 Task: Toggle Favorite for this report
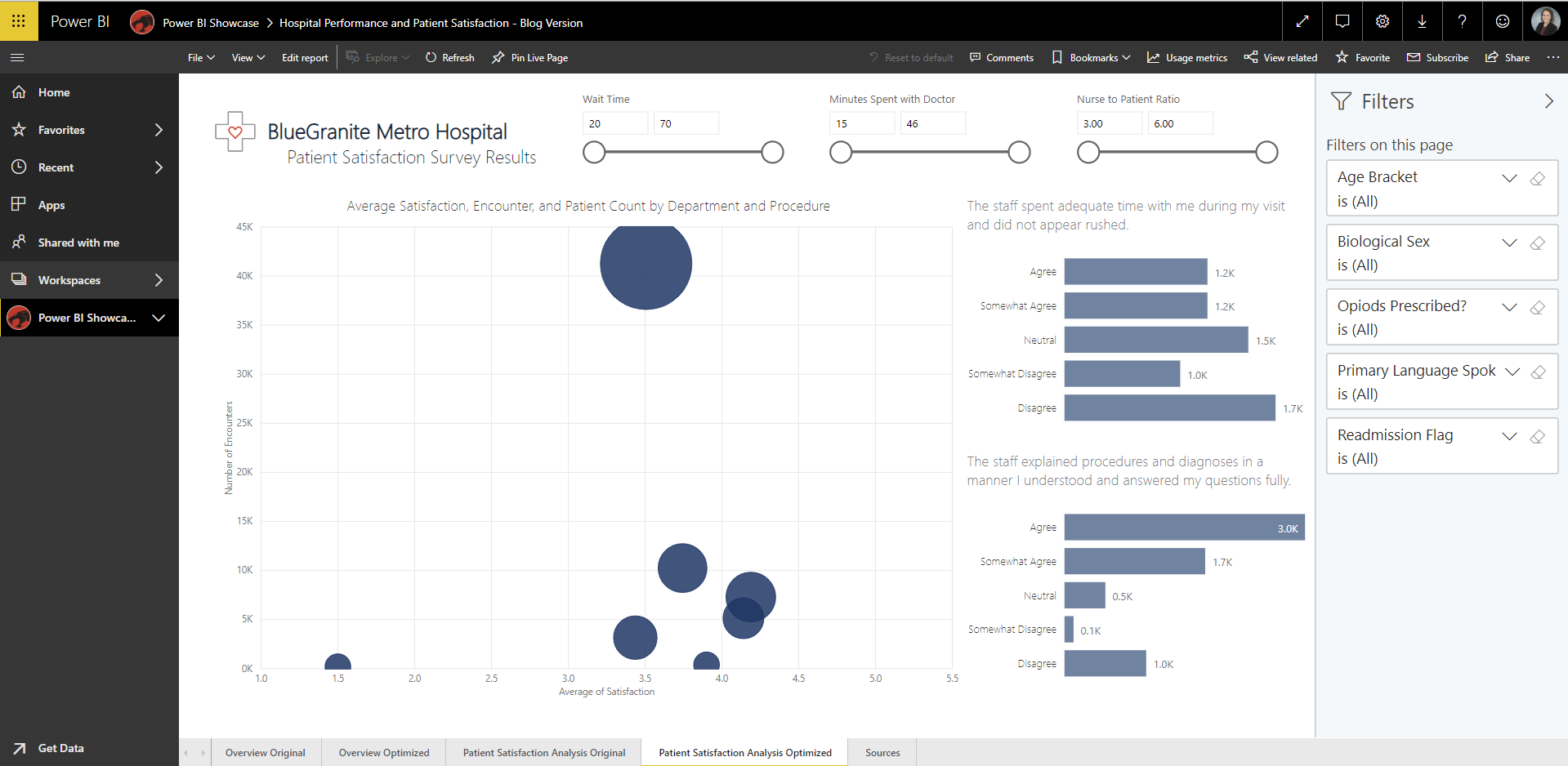(x=1362, y=57)
